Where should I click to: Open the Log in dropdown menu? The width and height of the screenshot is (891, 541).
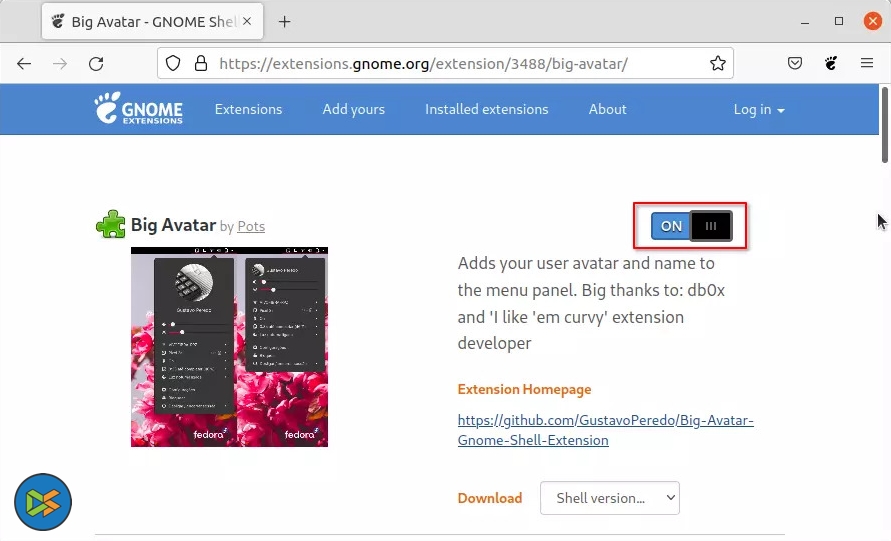tap(759, 109)
